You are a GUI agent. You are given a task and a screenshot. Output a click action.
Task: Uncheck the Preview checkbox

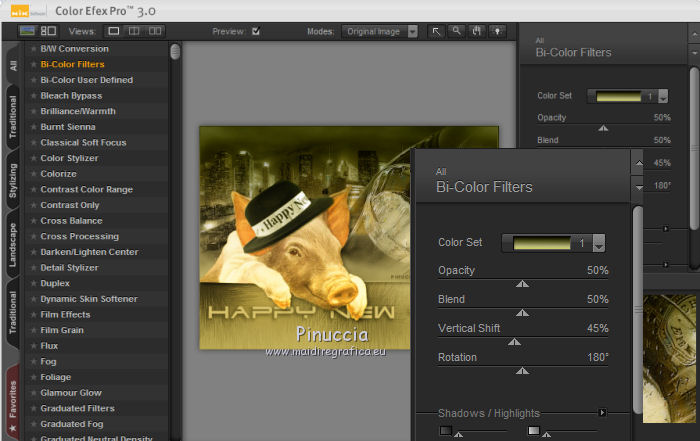pyautogui.click(x=256, y=31)
